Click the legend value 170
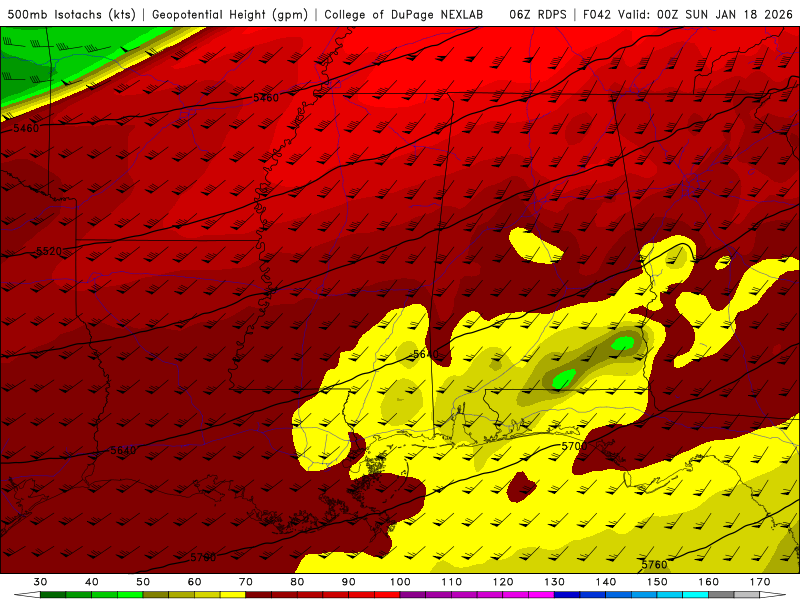This screenshot has height=600, width=800. (760, 582)
